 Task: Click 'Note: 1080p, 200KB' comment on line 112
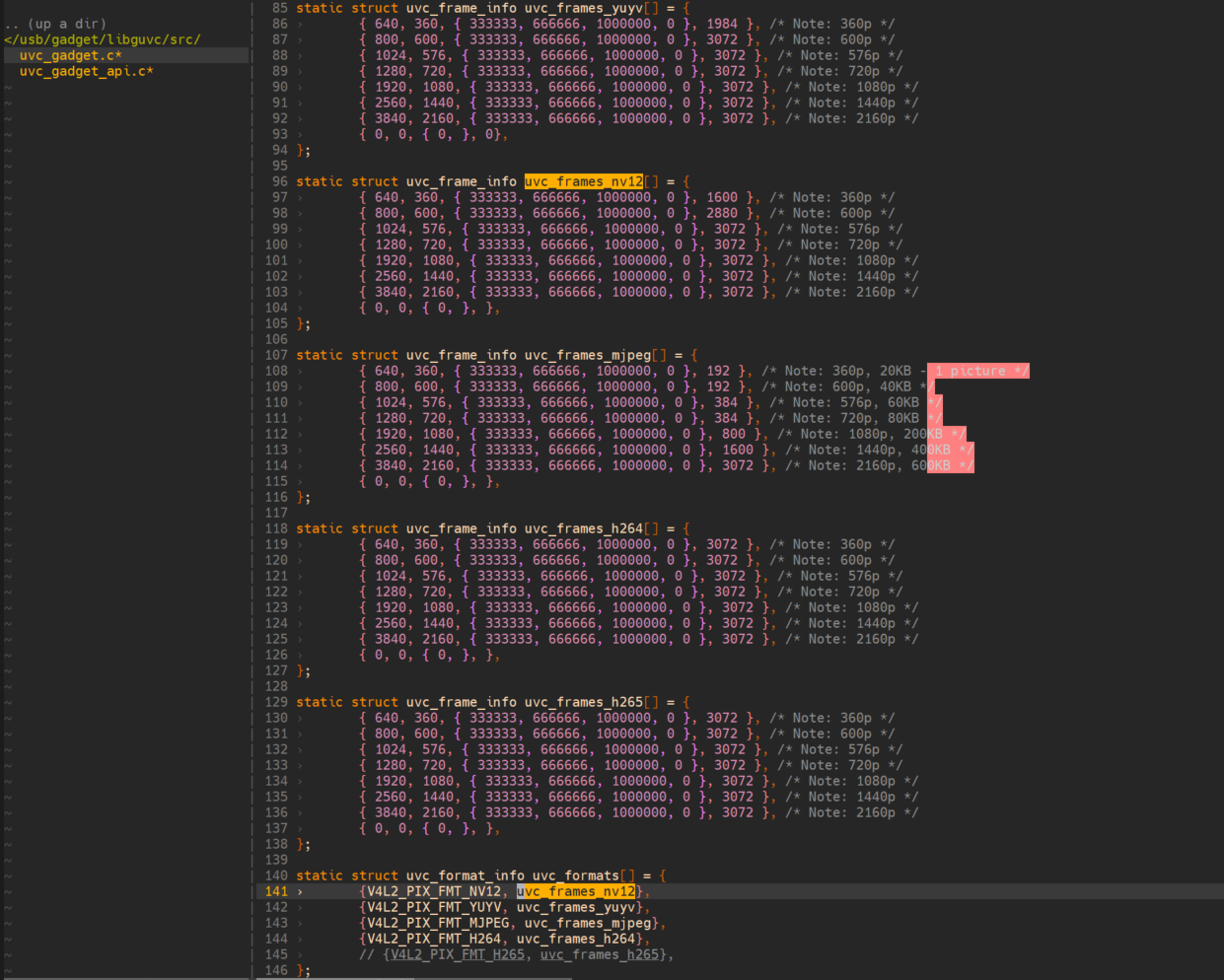(x=872, y=434)
